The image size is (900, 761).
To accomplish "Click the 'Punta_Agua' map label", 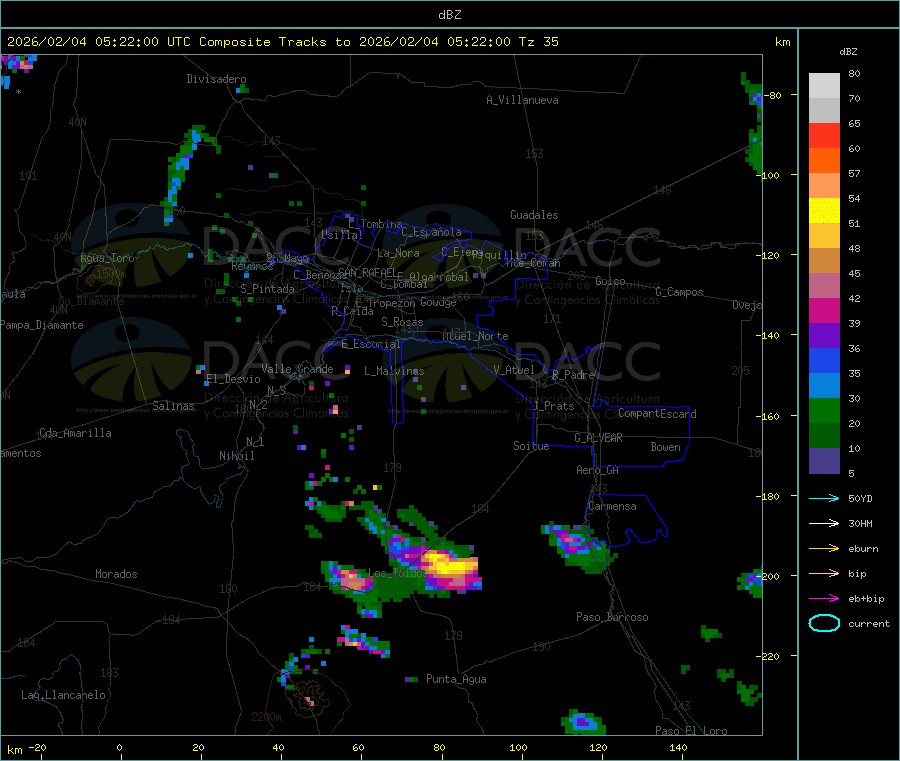I will click(456, 679).
